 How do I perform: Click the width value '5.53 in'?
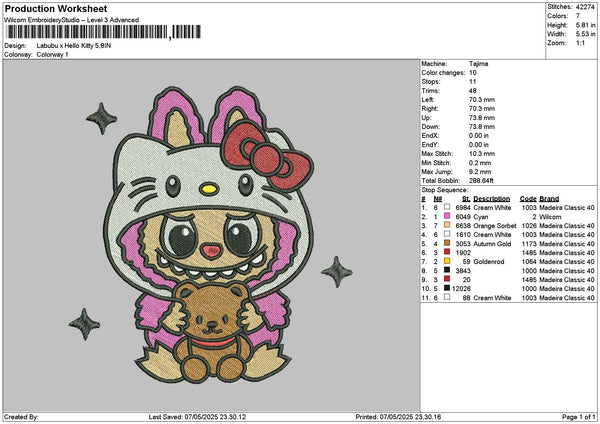click(x=586, y=34)
